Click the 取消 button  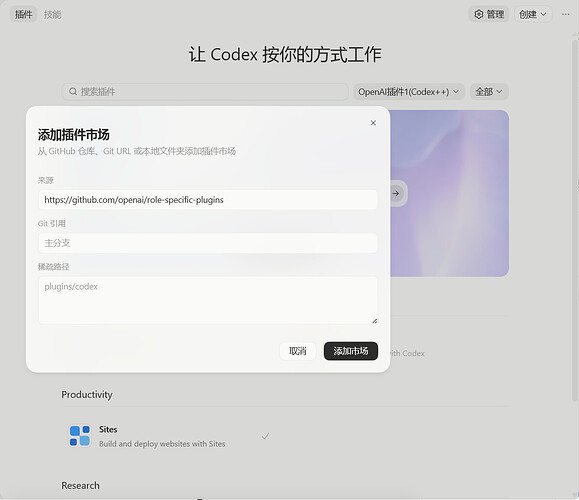pos(298,351)
